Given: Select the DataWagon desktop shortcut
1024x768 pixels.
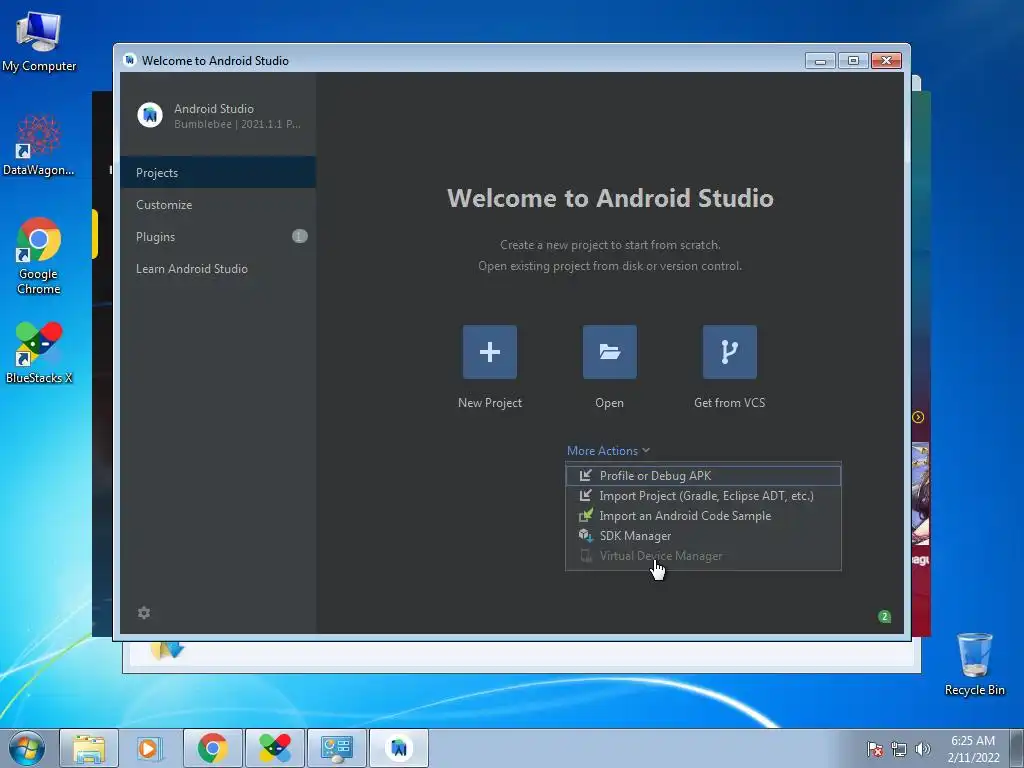Looking at the screenshot, I should [39, 145].
